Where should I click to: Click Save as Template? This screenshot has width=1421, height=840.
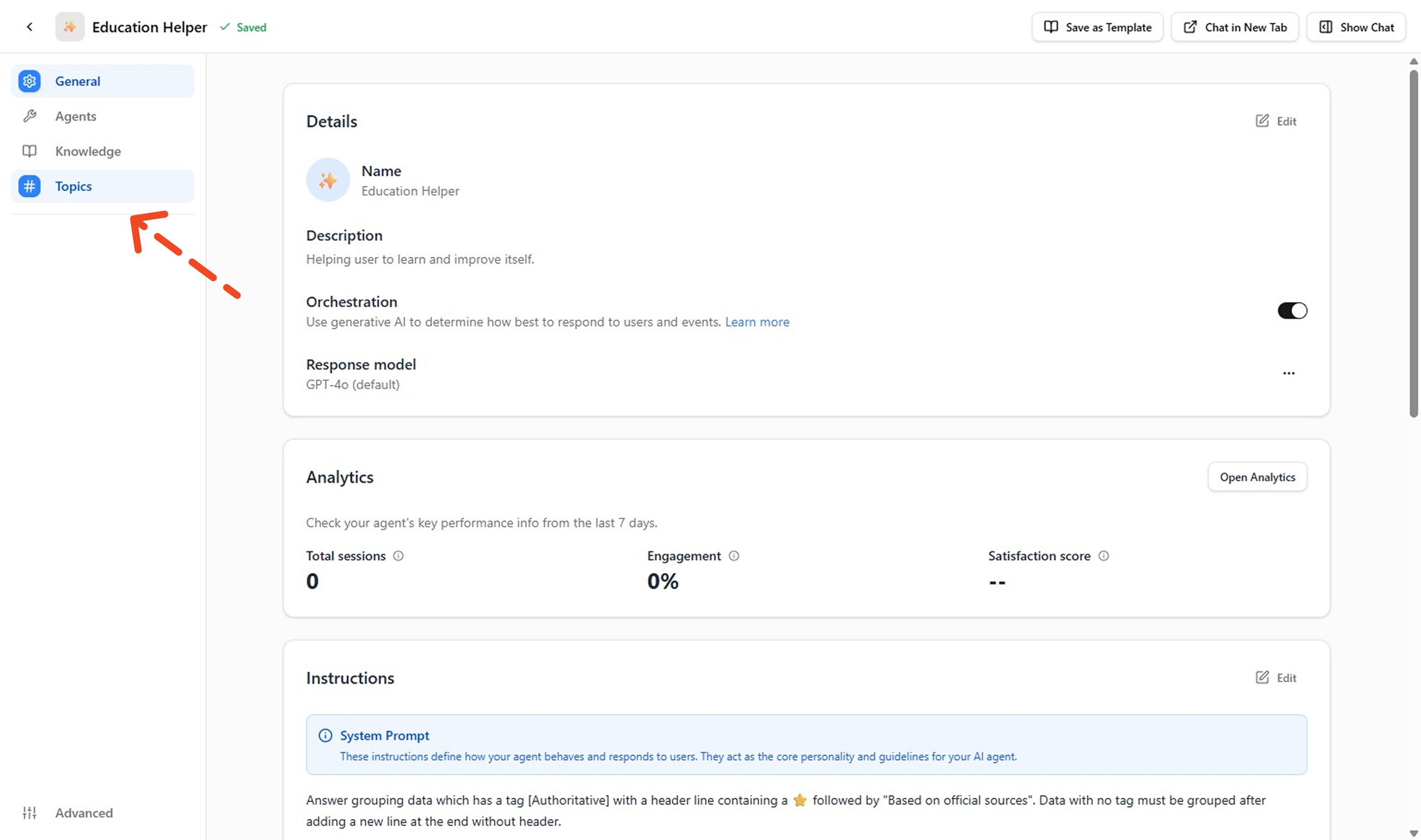click(1097, 27)
